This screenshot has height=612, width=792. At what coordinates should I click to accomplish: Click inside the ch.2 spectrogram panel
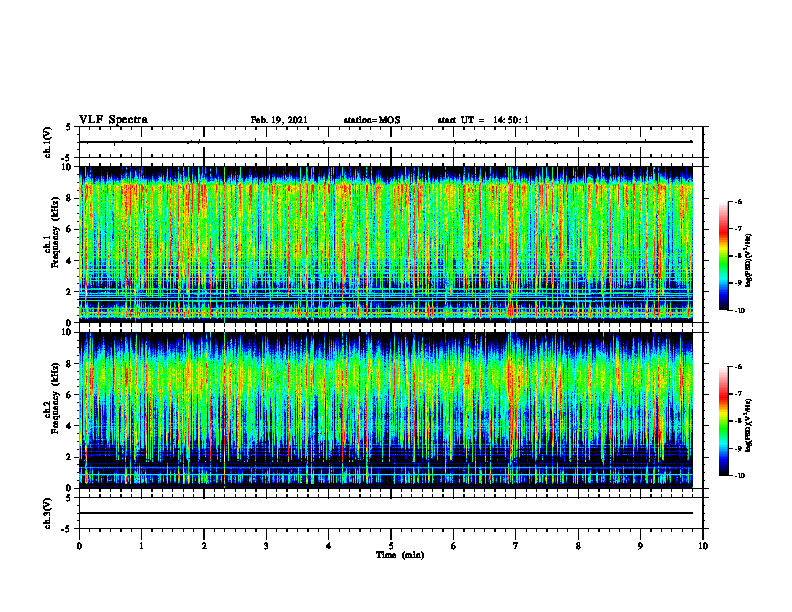tap(386, 410)
